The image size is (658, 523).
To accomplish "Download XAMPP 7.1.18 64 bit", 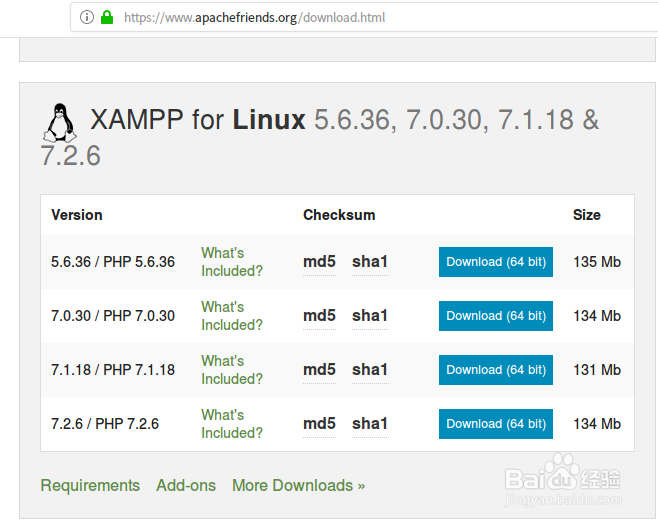I will click(496, 370).
